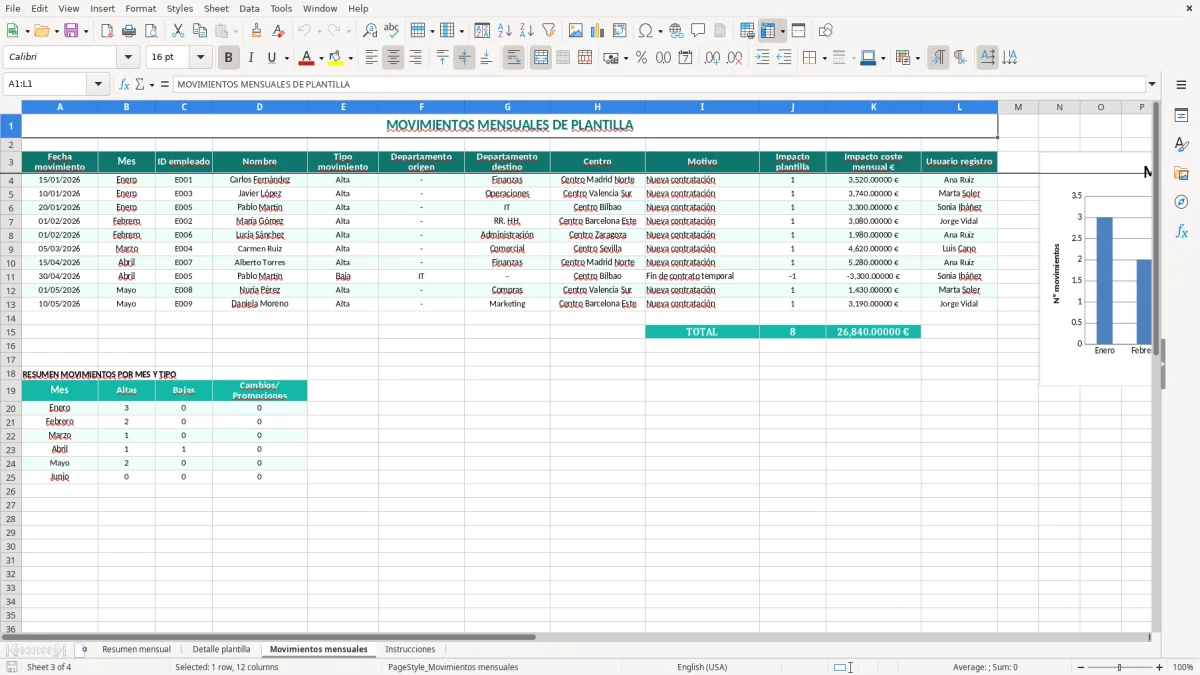1200x675 pixels.
Task: Click the Print icon
Action: point(129,31)
